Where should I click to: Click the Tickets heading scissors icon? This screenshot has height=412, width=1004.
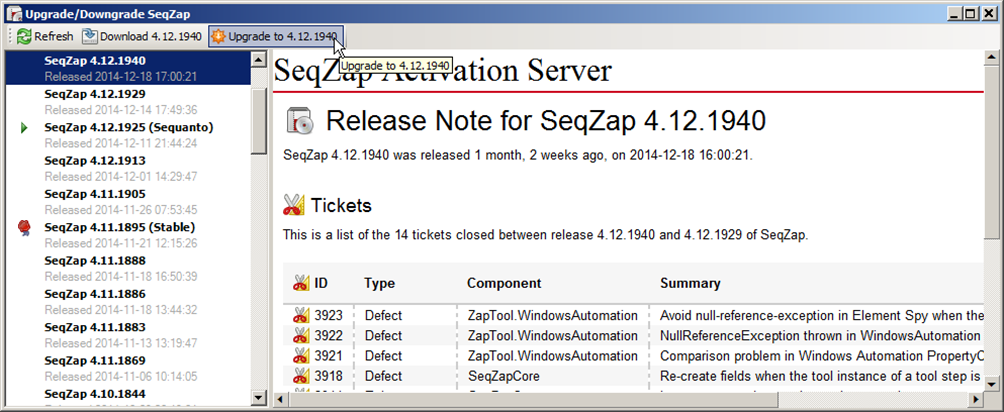click(293, 205)
